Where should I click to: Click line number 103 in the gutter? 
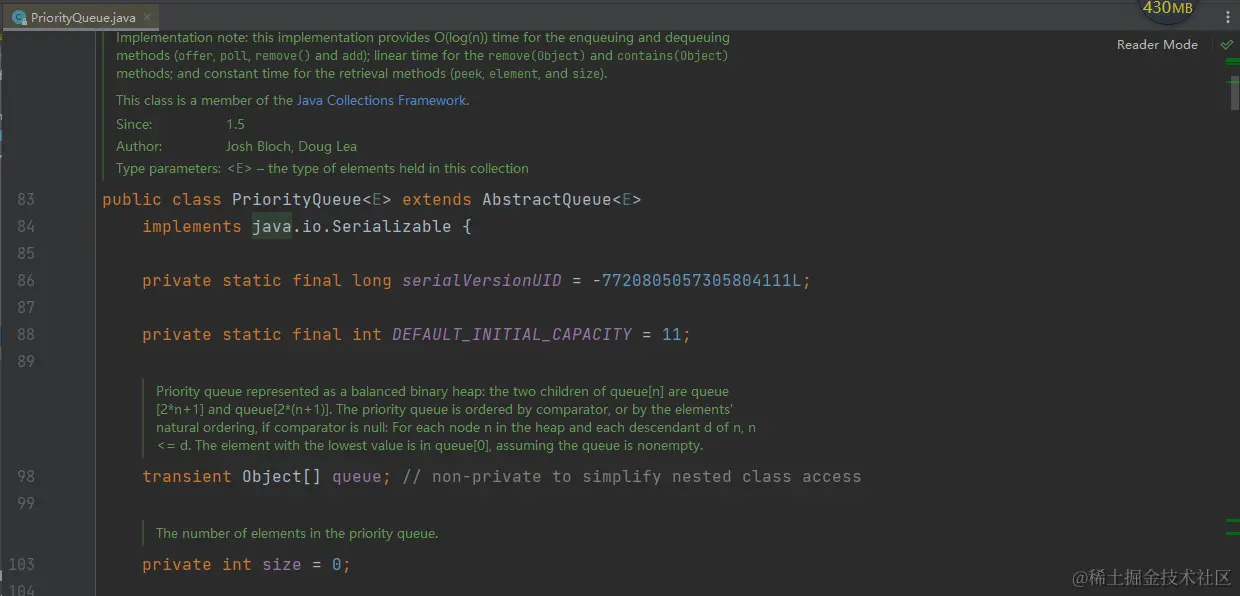pyautogui.click(x=22, y=565)
